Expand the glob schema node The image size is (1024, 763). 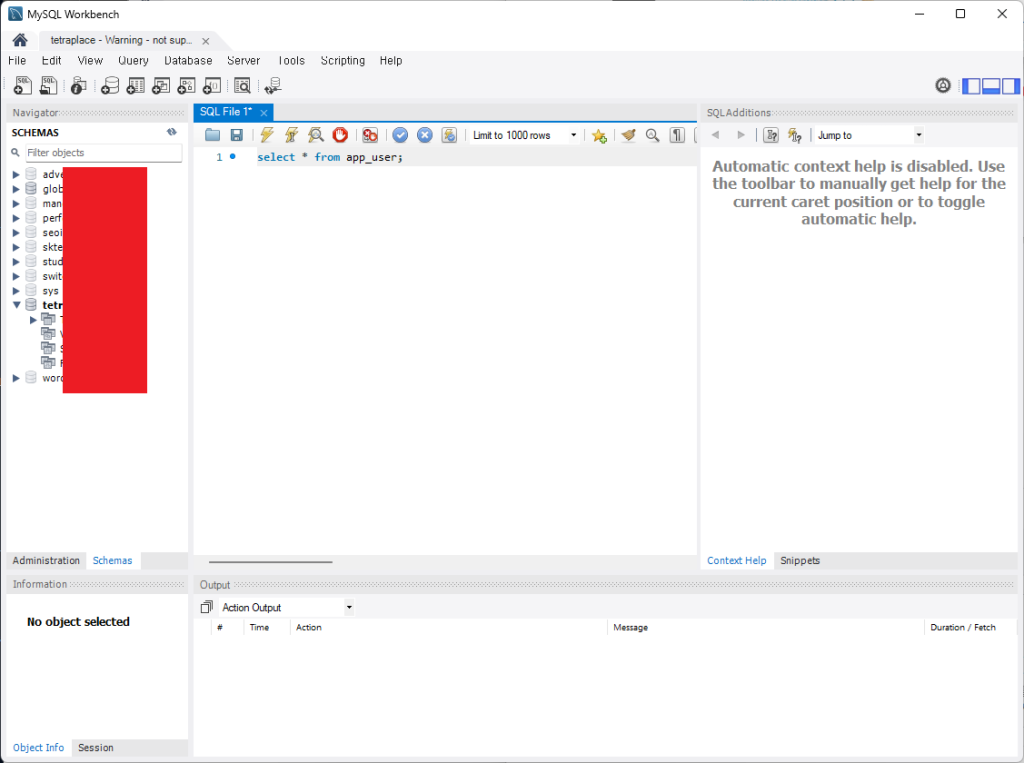[x=16, y=189]
